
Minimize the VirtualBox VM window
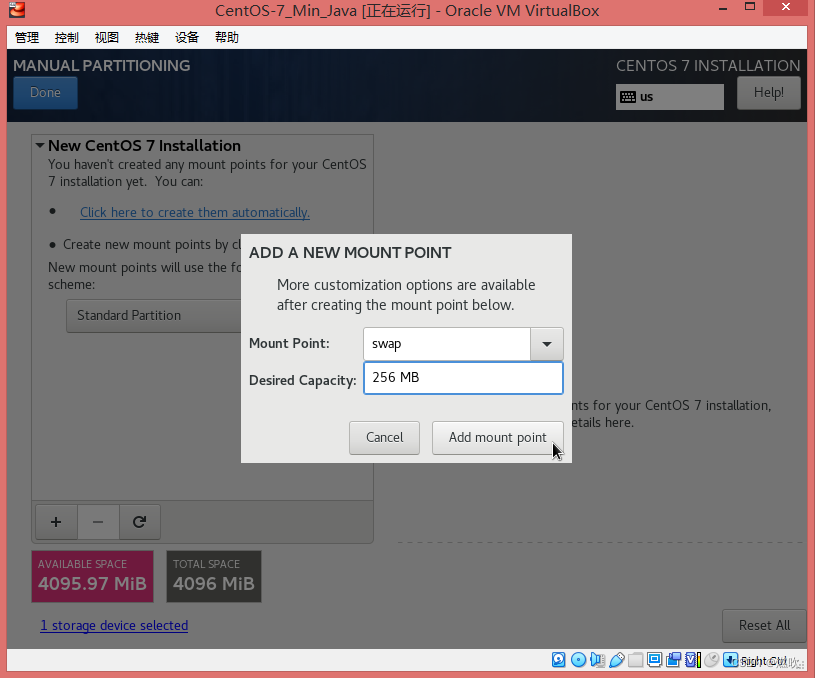pyautogui.click(x=722, y=7)
